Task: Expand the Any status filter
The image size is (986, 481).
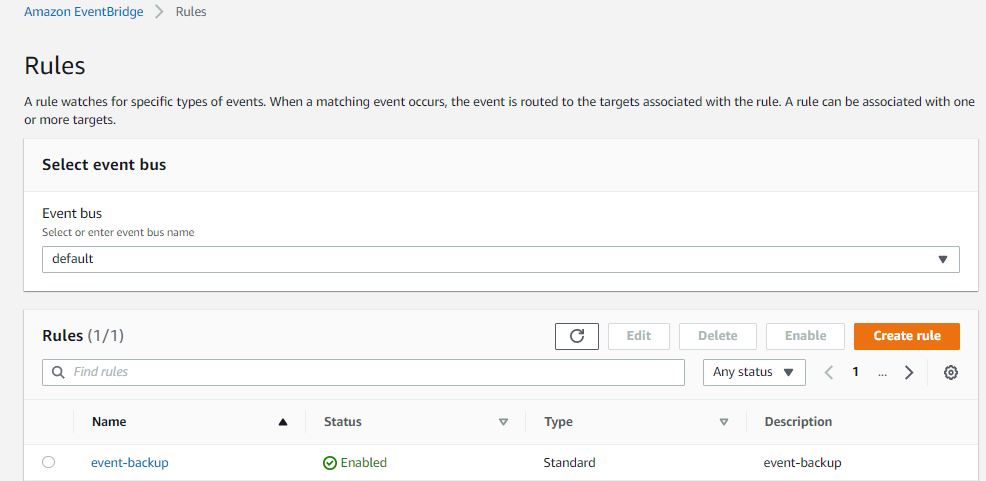Action: [x=754, y=372]
